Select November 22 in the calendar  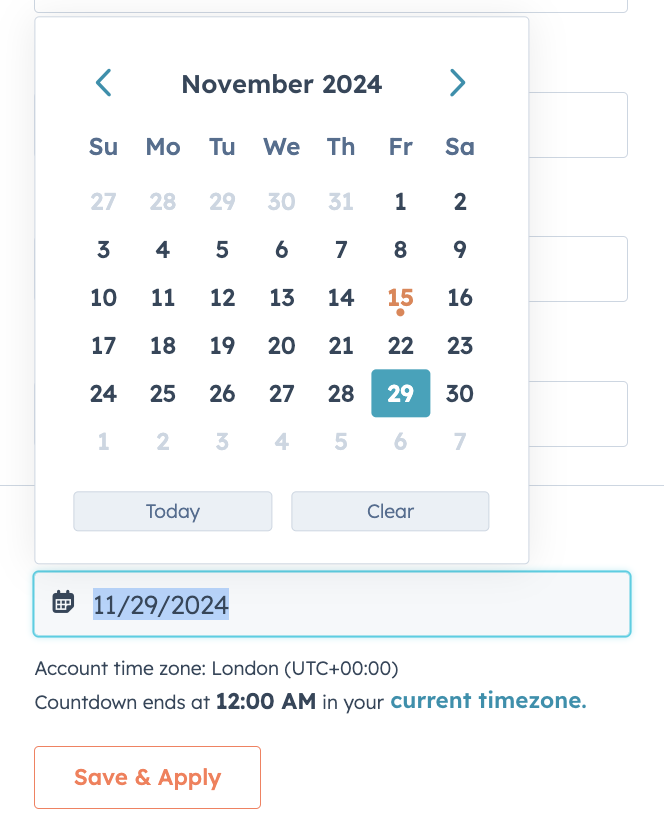click(x=400, y=346)
